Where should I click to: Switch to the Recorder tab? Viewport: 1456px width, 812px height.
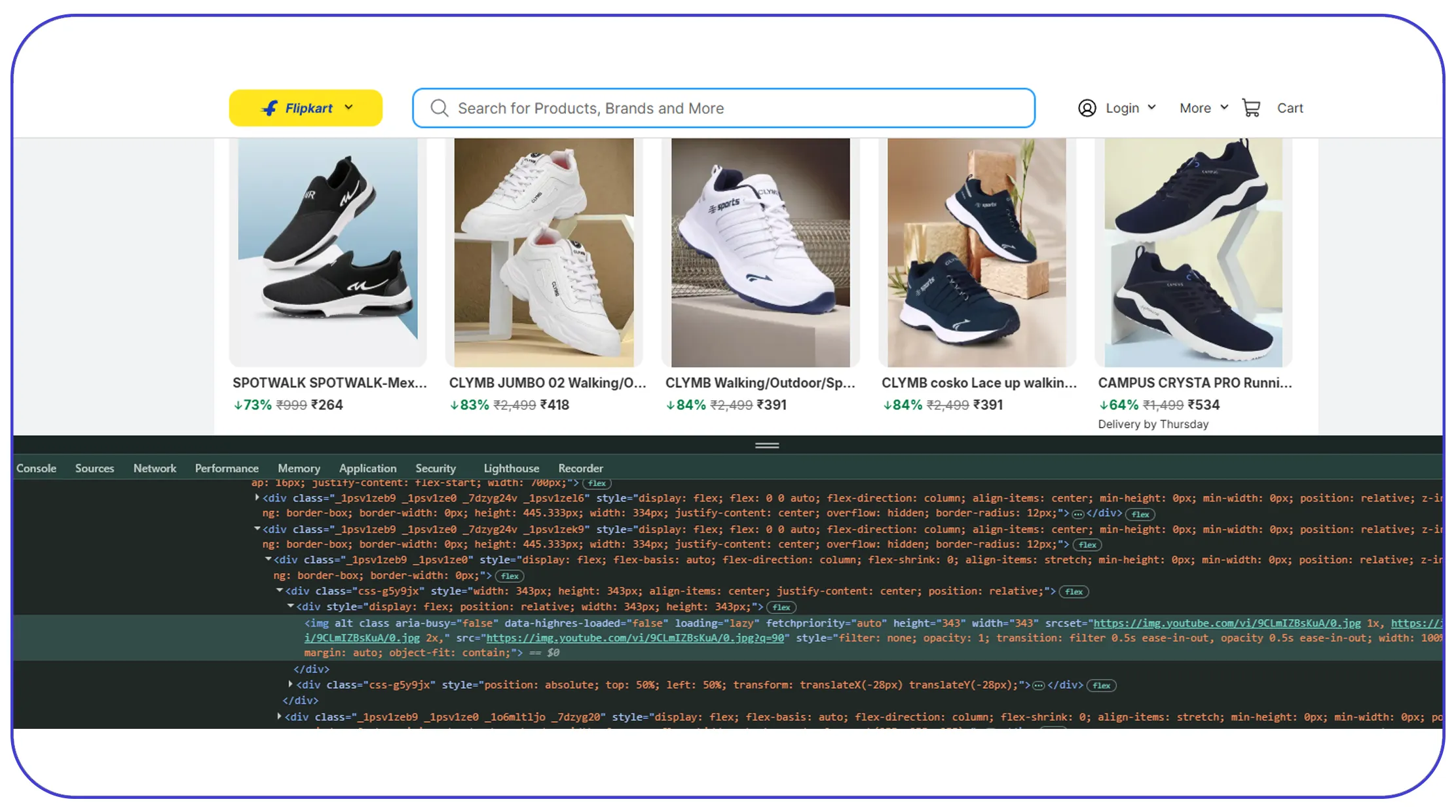(580, 468)
